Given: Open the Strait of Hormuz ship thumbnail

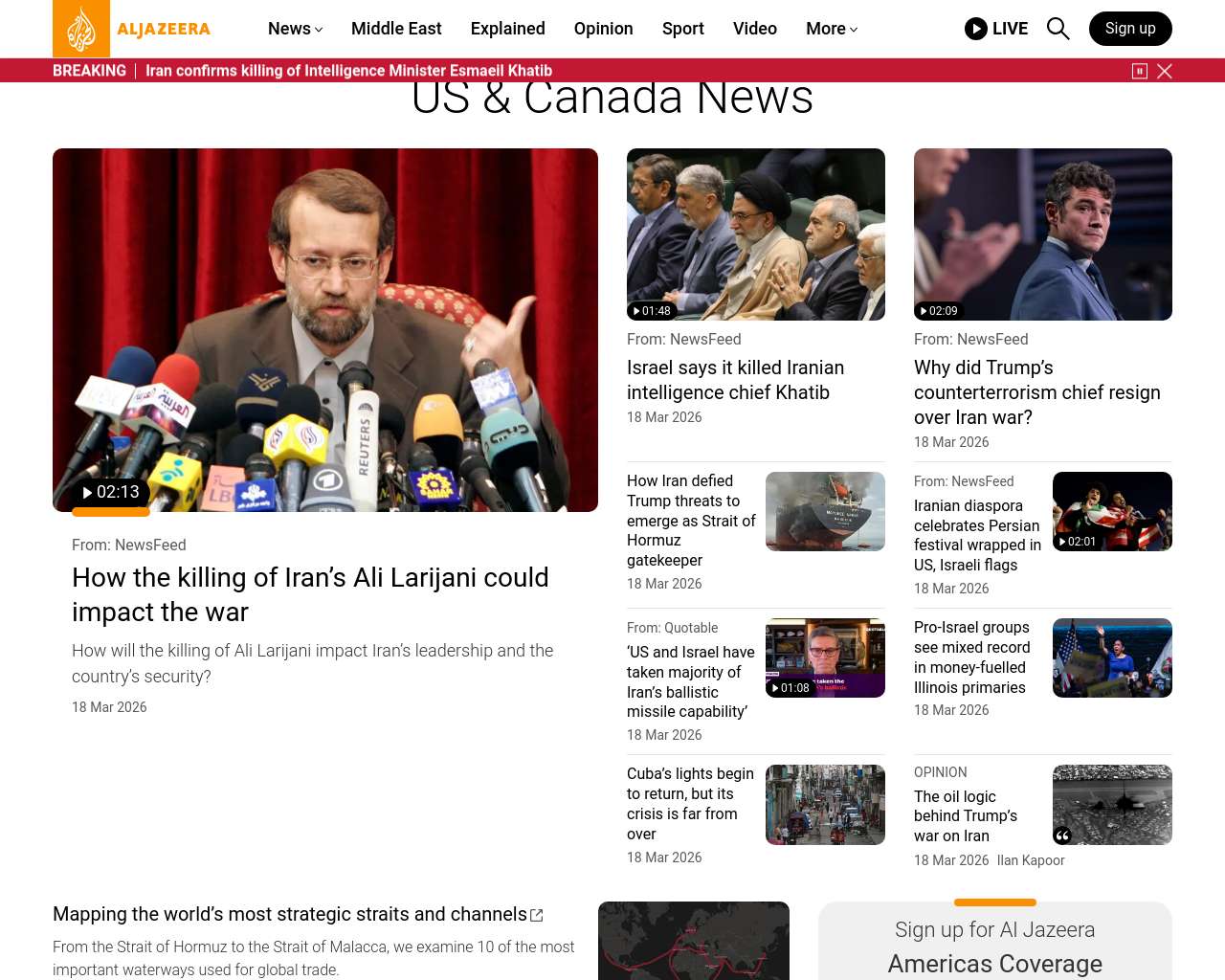Looking at the screenshot, I should coord(825,511).
